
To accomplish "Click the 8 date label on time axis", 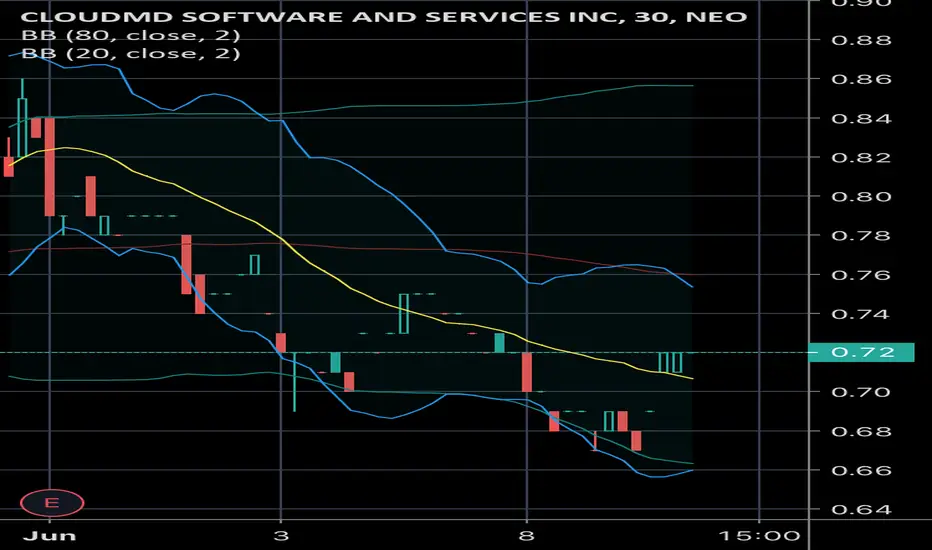I will (x=527, y=536).
